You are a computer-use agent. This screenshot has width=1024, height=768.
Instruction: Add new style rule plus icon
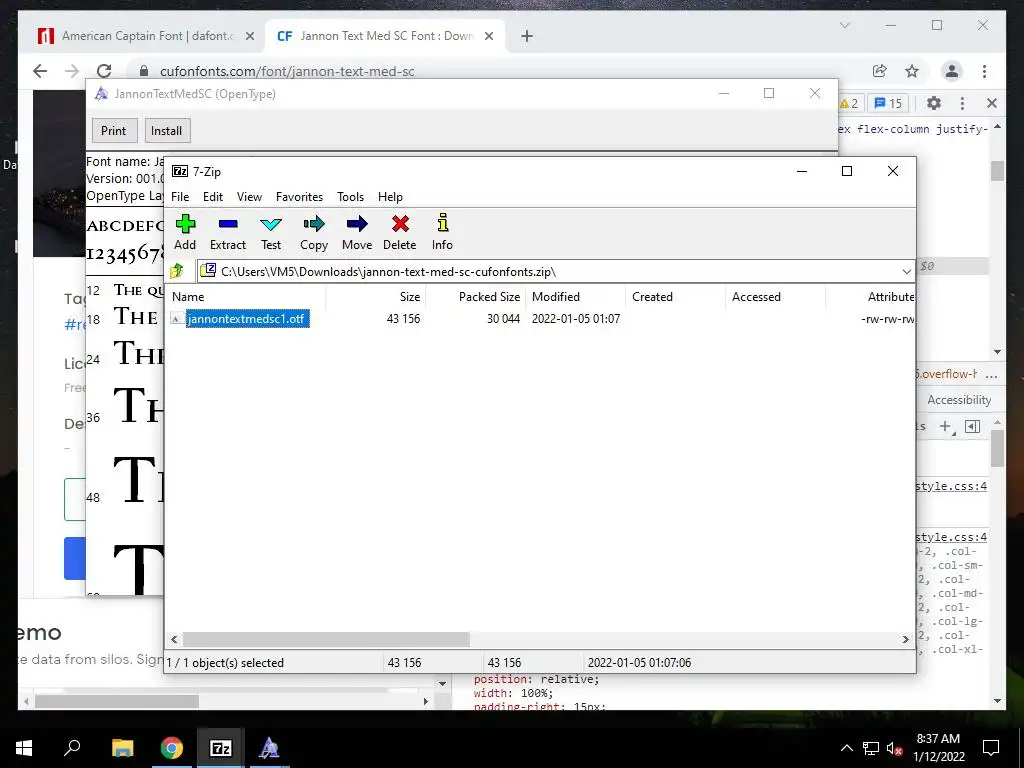pos(945,426)
